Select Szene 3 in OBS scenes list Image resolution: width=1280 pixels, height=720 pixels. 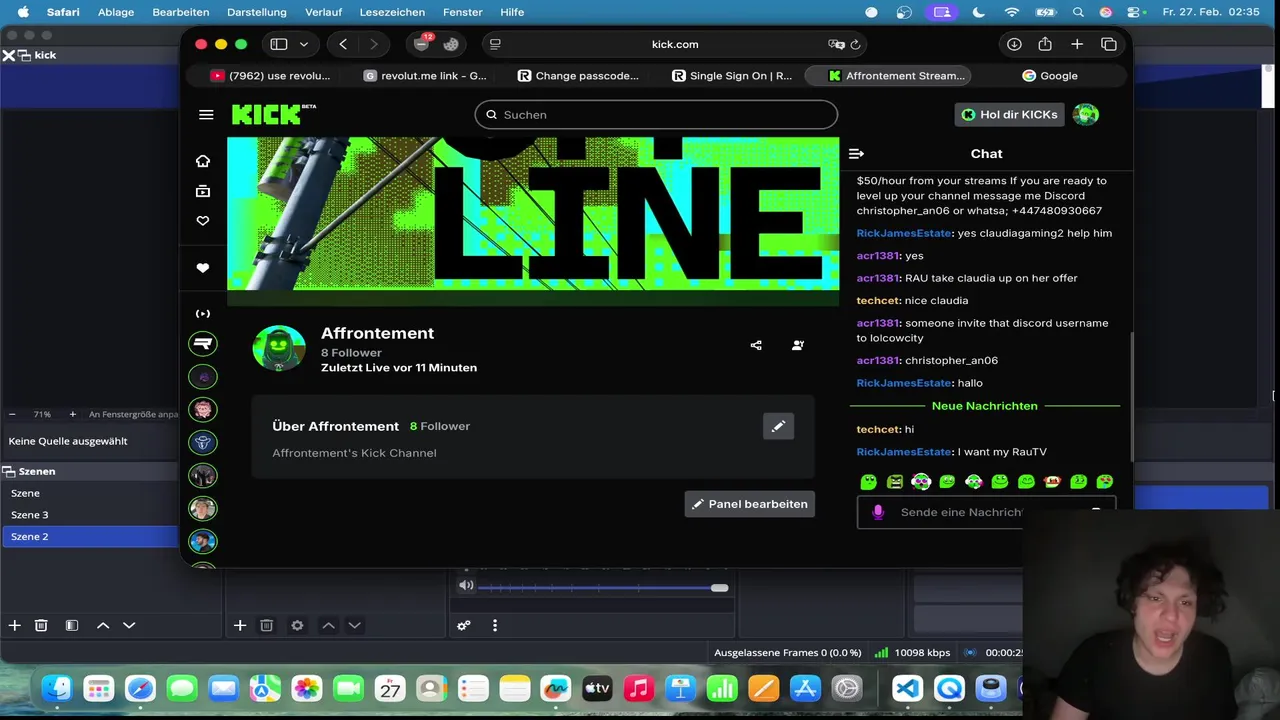coord(89,515)
